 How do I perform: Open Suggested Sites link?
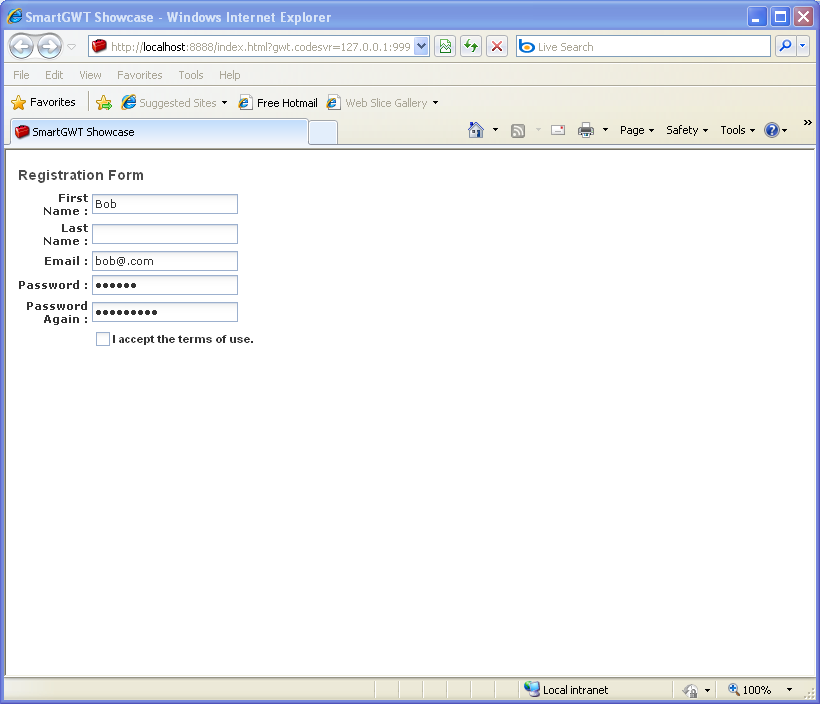(169, 103)
